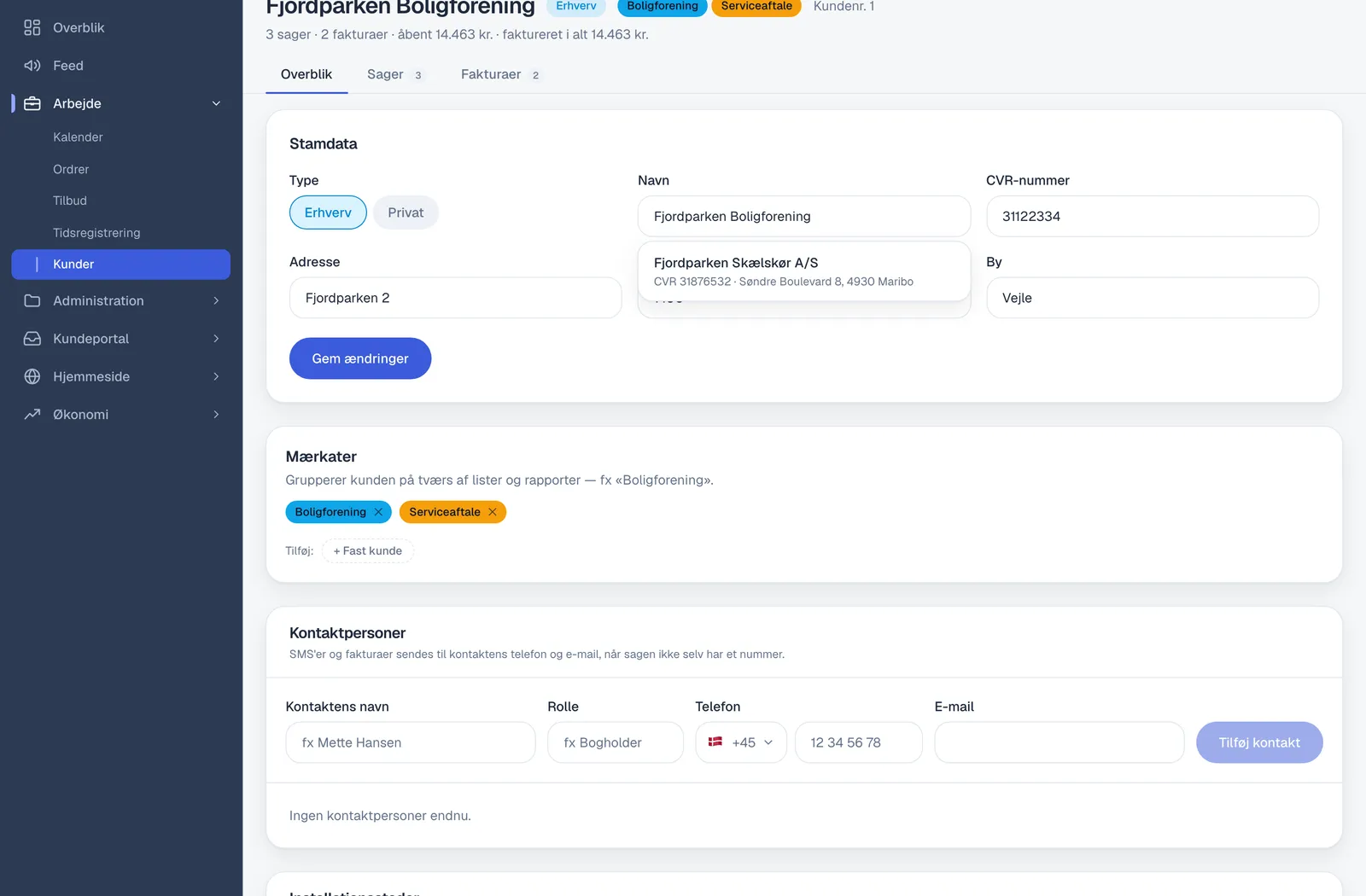Click the Hjemmeside globe icon
Viewport: 1366px width, 896px height.
click(x=32, y=376)
